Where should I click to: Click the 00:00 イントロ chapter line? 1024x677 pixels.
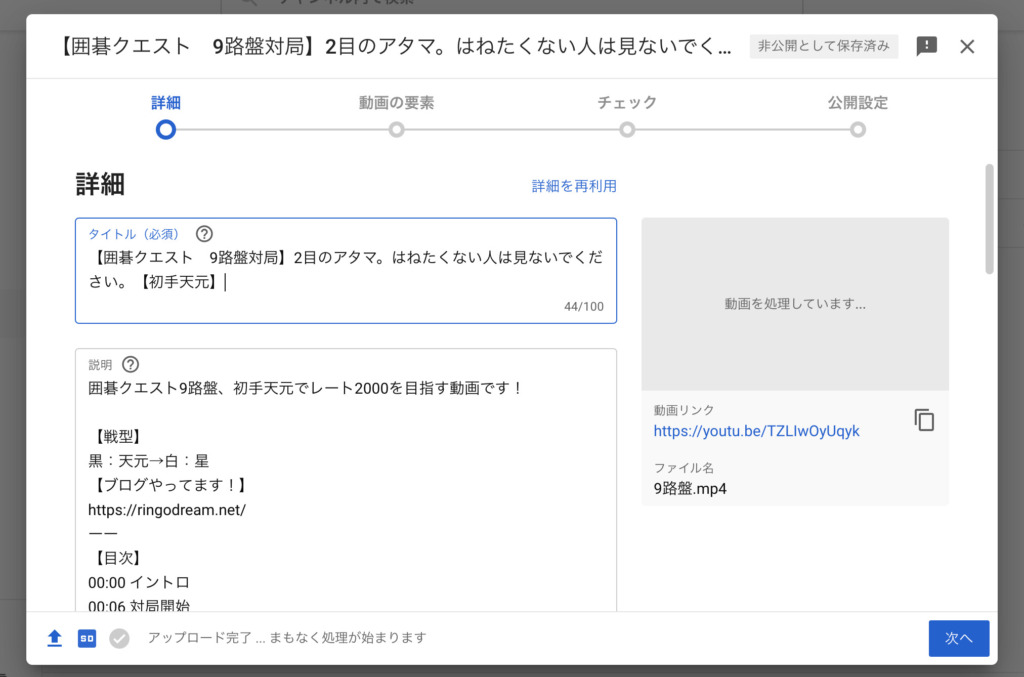click(x=139, y=582)
